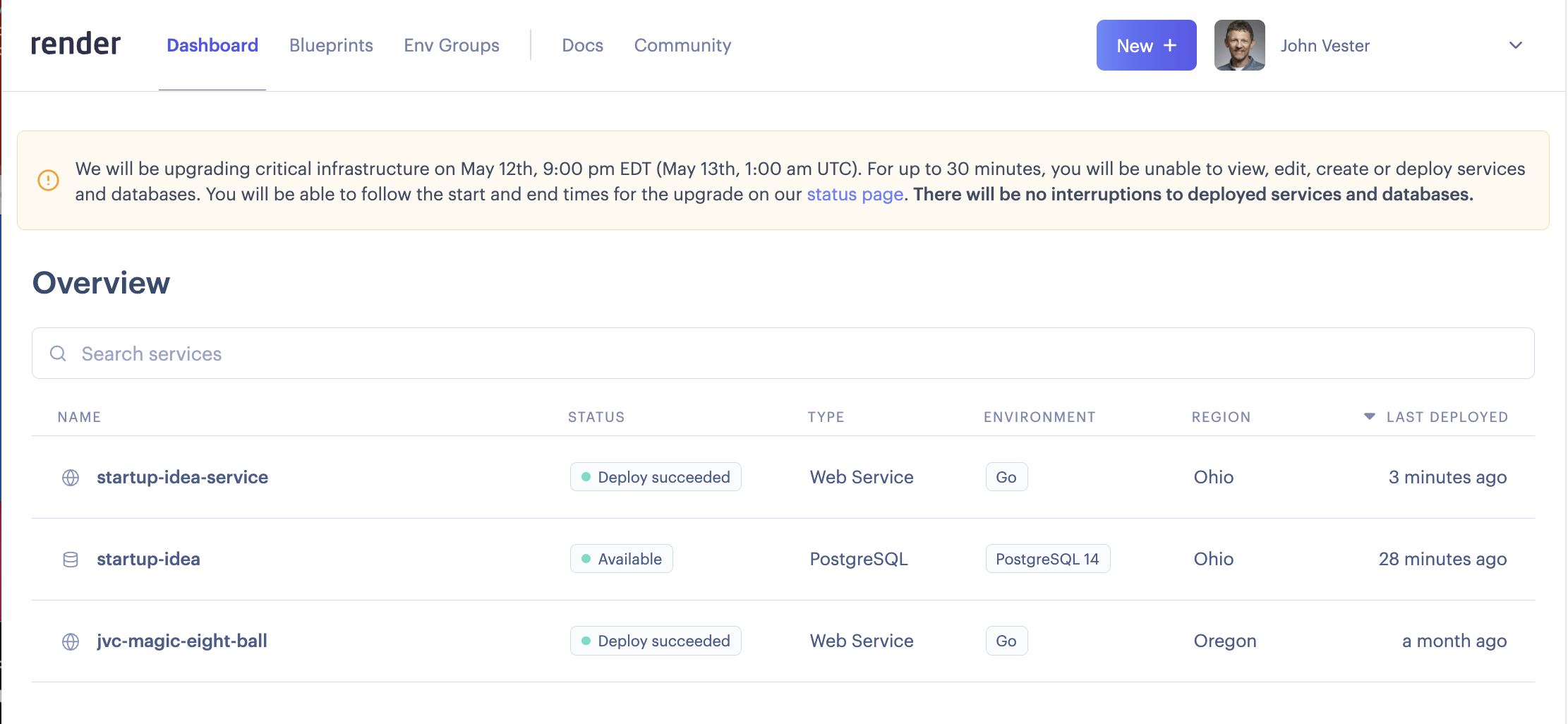Click John Vester's profile avatar
The width and height of the screenshot is (1568, 724).
pos(1239,45)
